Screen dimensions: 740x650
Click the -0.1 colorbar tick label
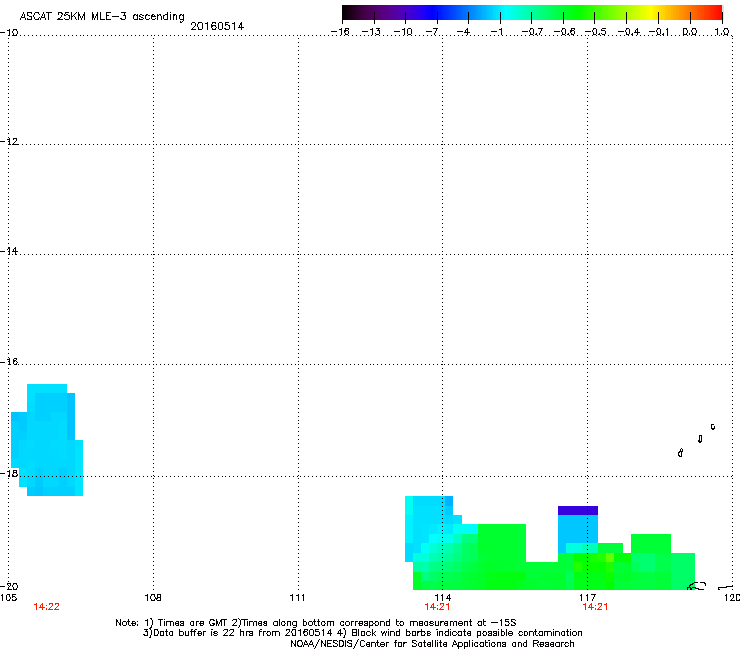[x=659, y=32]
